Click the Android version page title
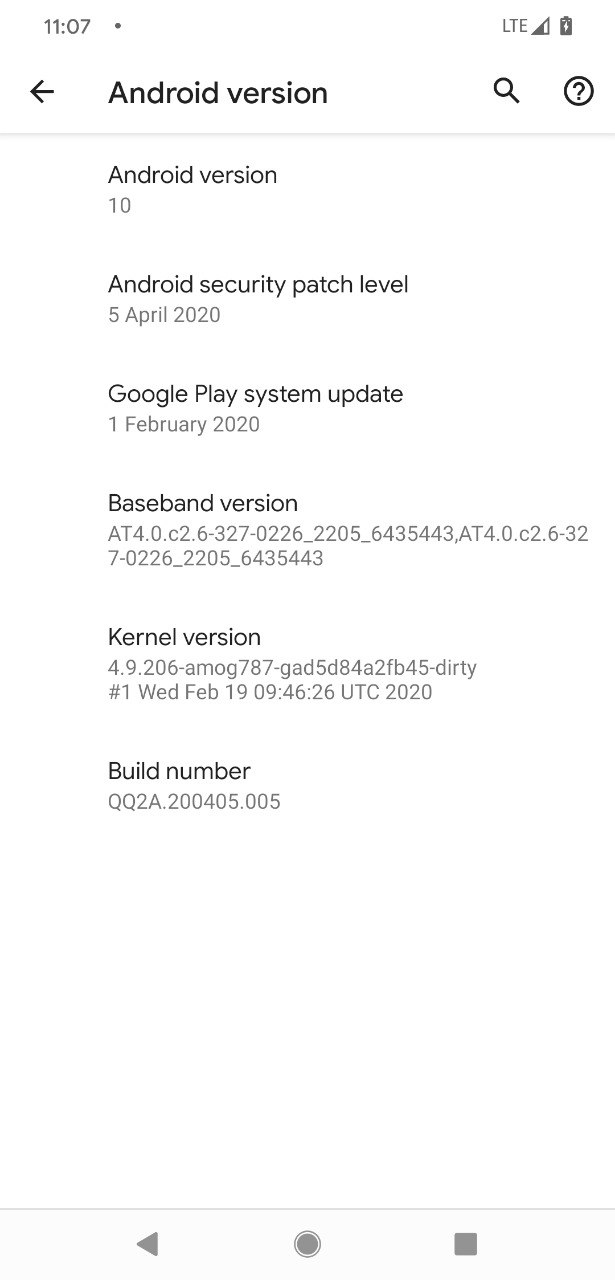This screenshot has width=615, height=1280. (218, 92)
